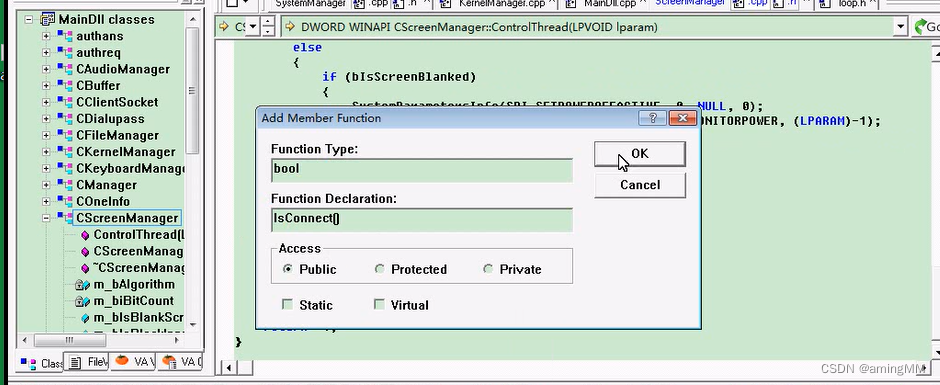Collapse the MainDll classes root node
This screenshot has height=385, width=940.
(x=28, y=20)
